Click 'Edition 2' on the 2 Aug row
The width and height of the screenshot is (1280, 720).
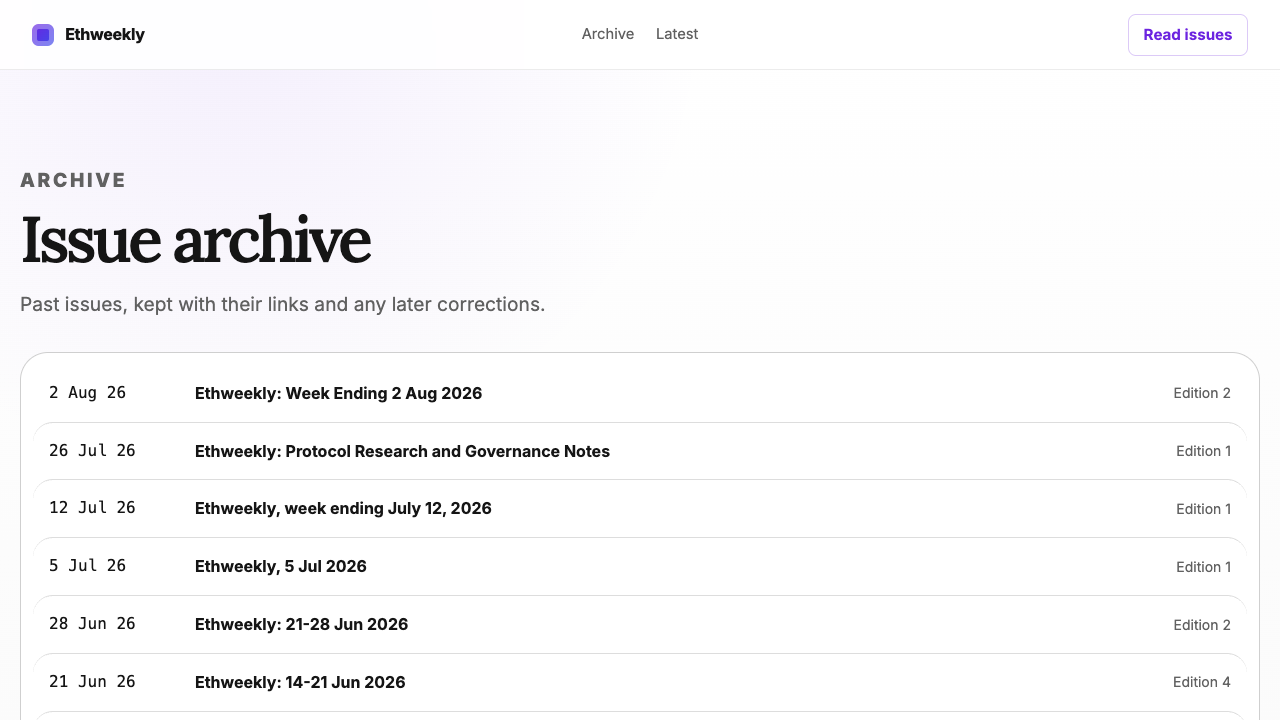(1202, 393)
